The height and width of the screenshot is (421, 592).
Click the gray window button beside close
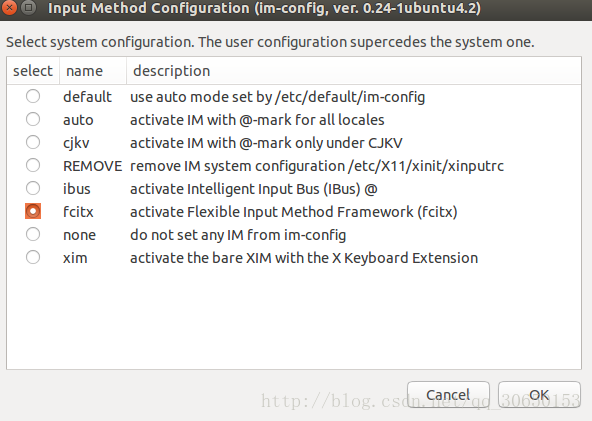point(28,8)
